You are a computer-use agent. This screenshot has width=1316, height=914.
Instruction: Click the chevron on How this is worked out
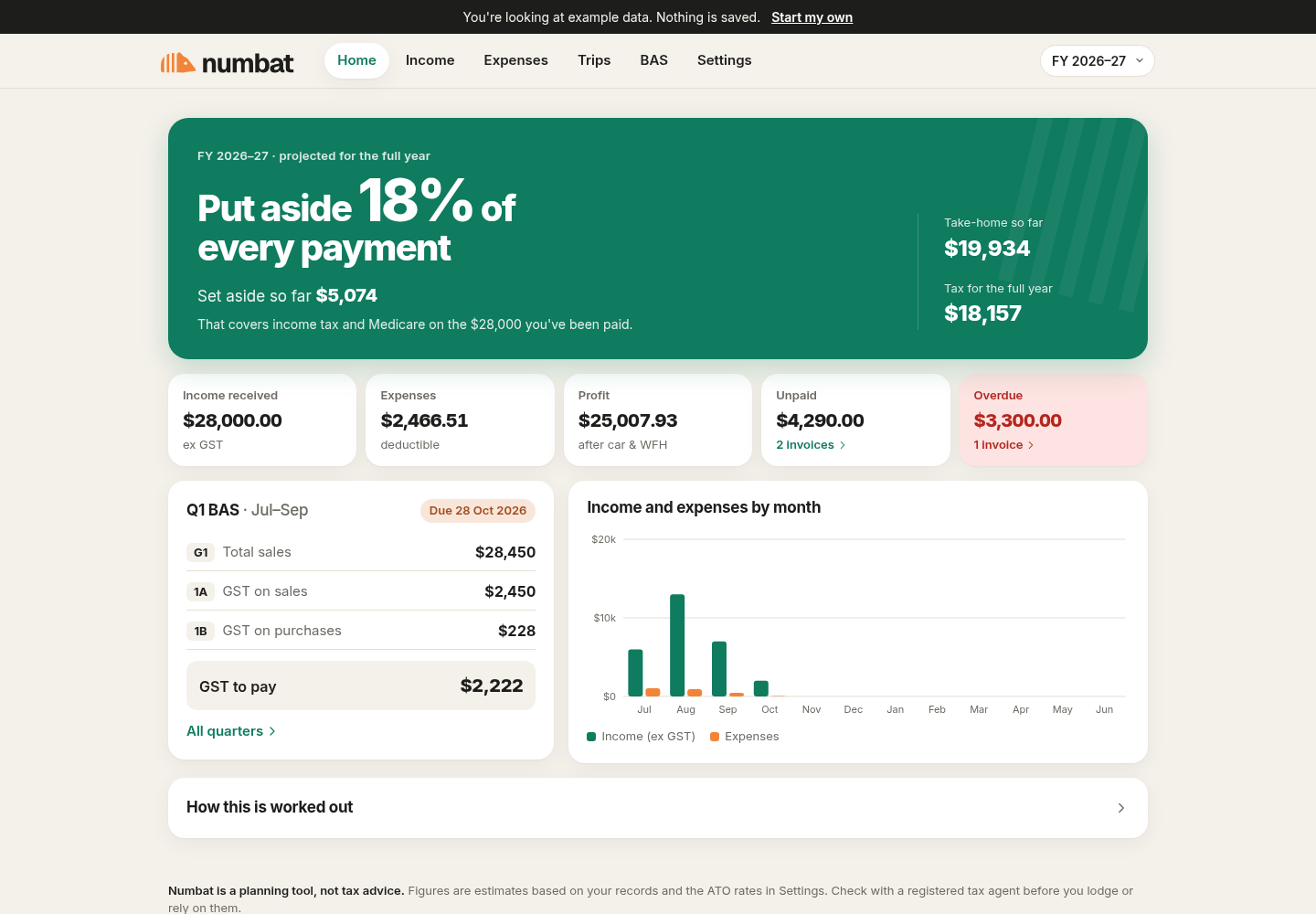coord(1121,808)
